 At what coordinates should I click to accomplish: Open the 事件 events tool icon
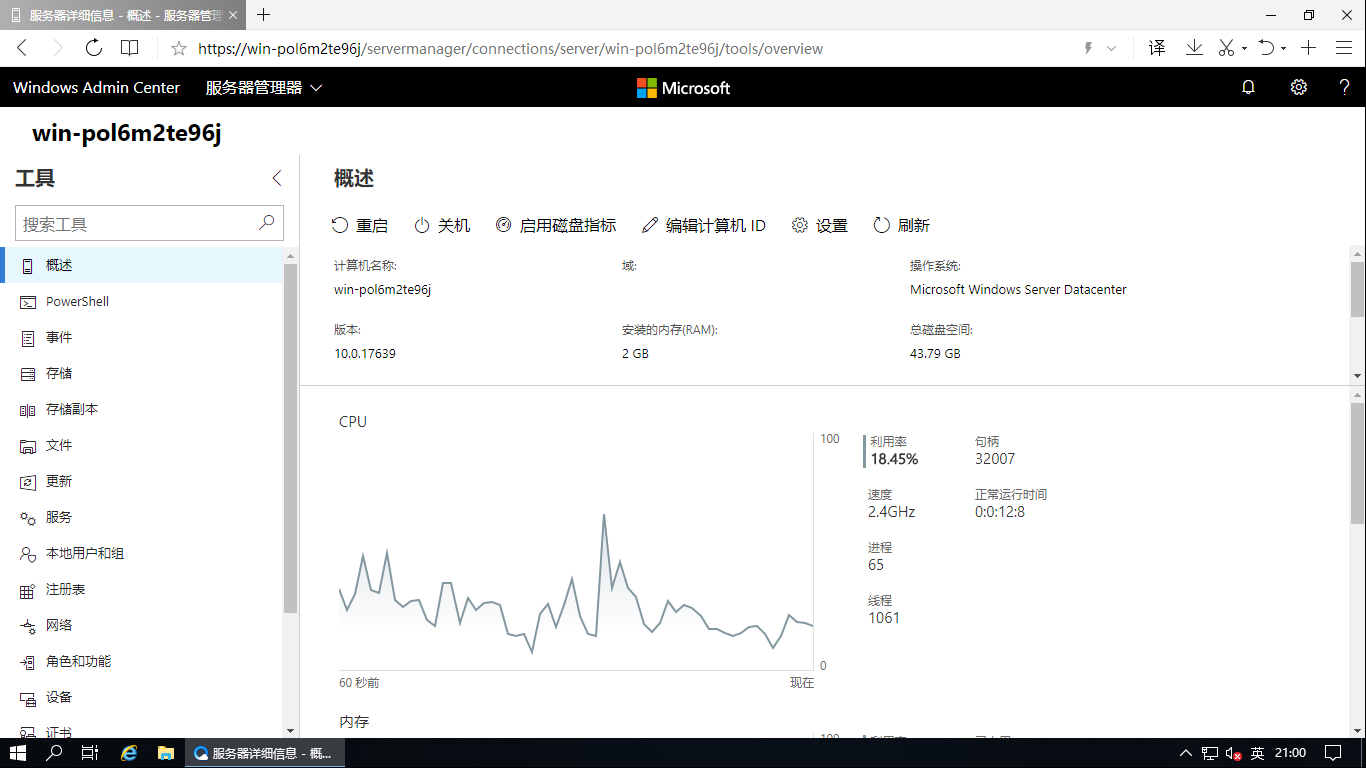click(27, 338)
